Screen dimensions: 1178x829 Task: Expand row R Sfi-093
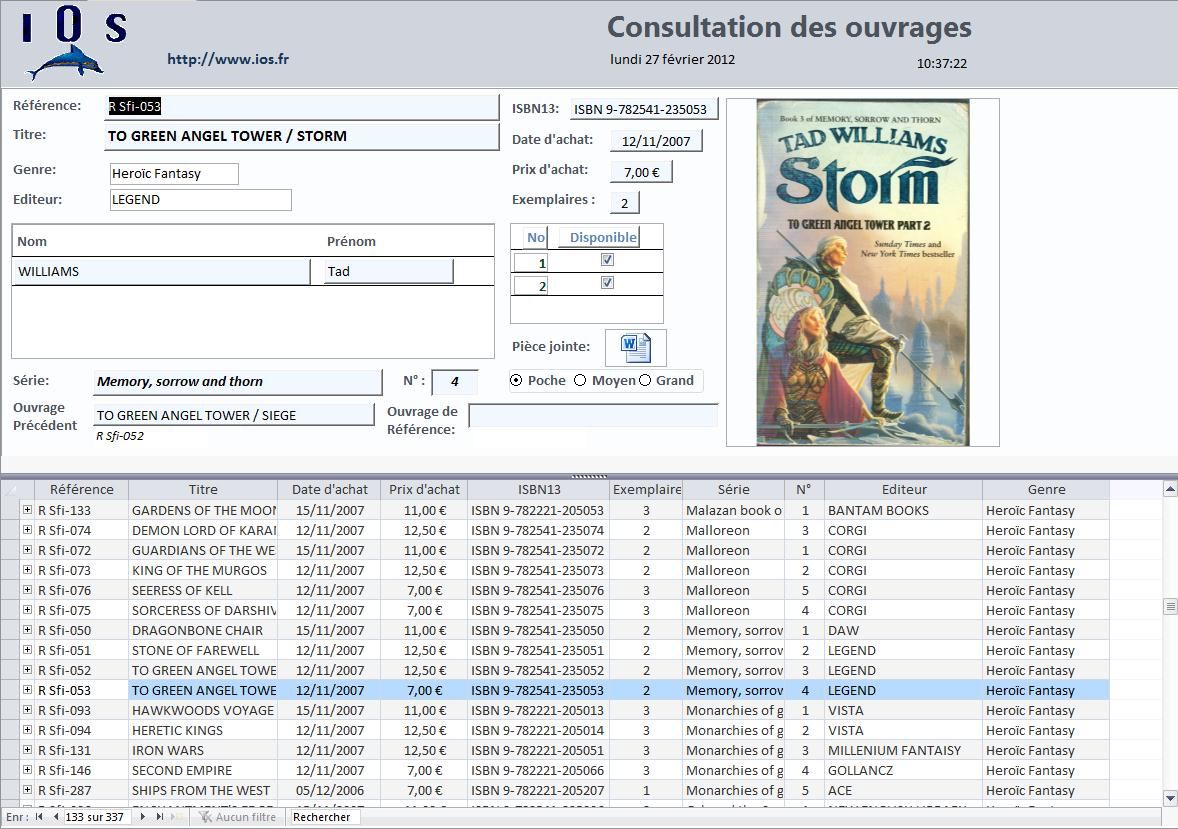[27, 710]
